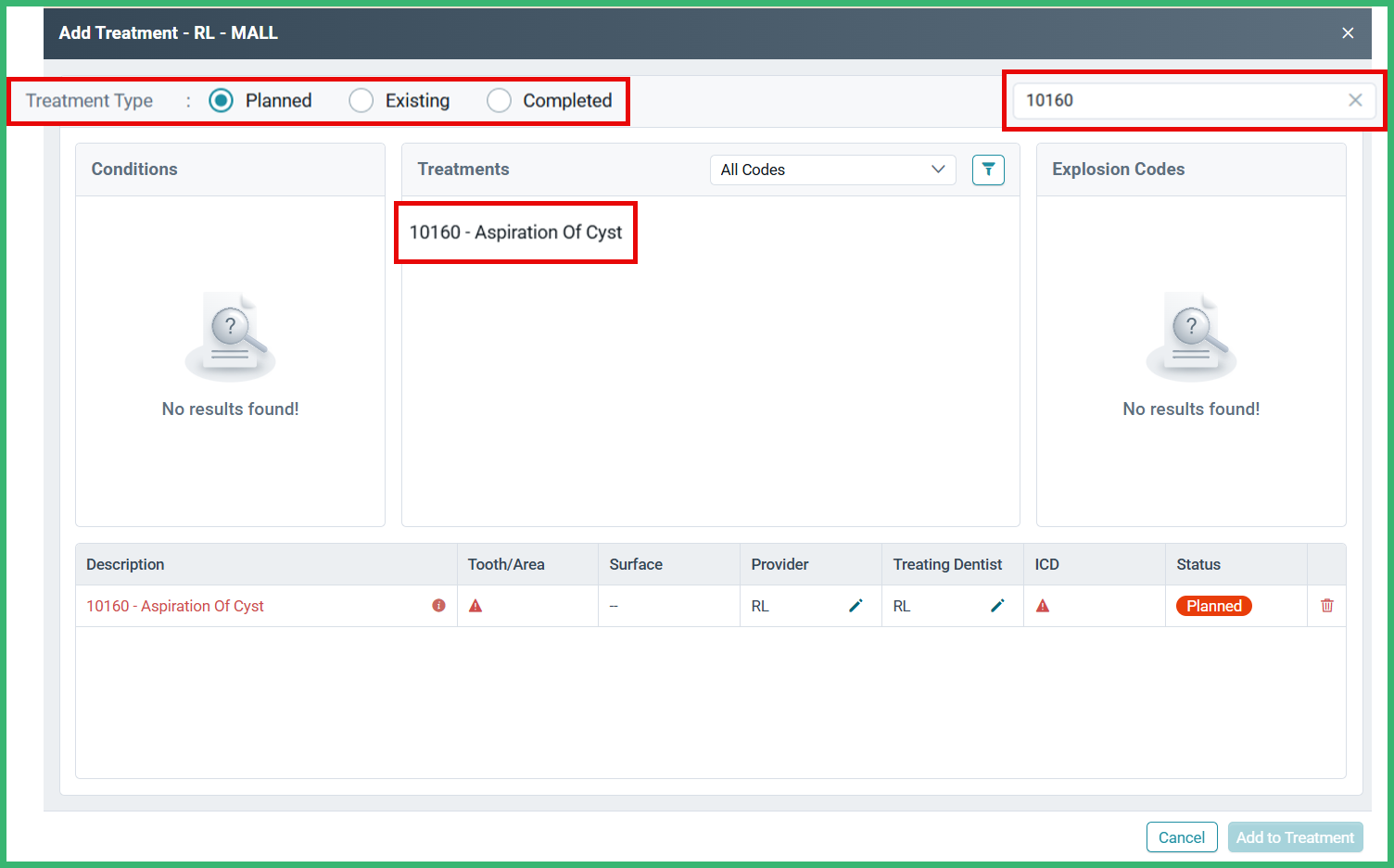Cancel the Add Treatment dialog

(1182, 837)
